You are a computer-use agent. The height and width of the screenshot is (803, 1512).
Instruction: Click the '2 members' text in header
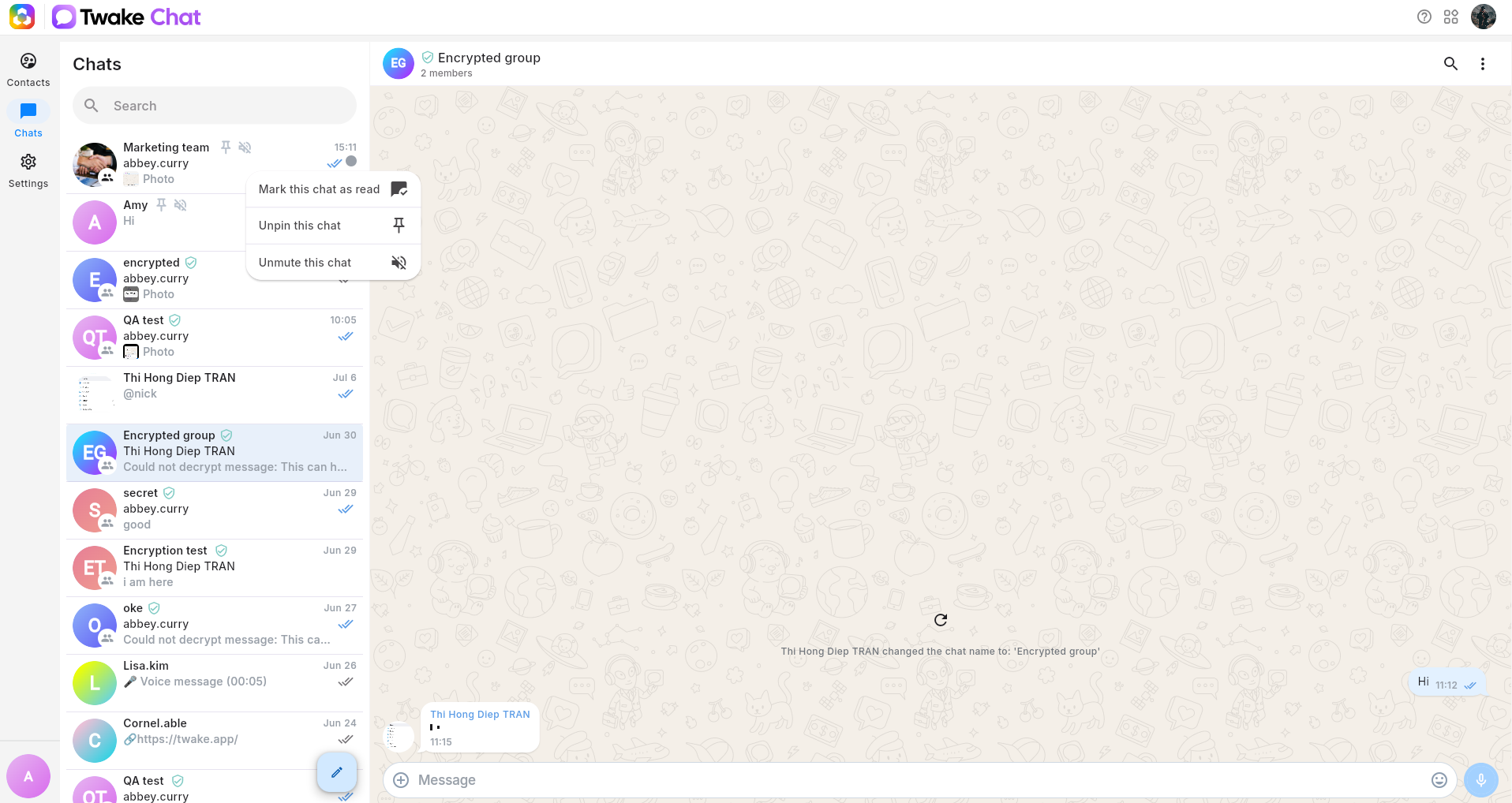(447, 73)
